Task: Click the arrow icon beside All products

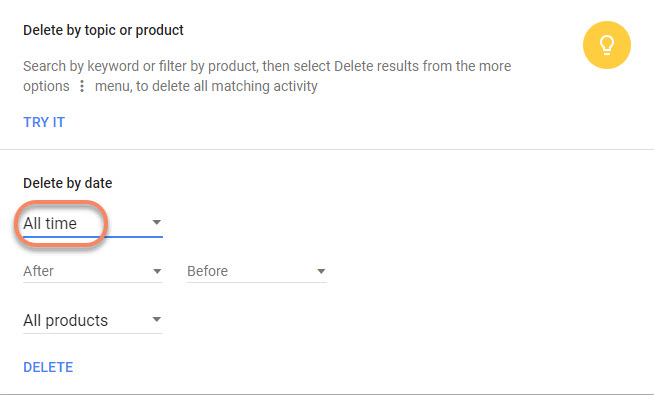Action: click(156, 320)
